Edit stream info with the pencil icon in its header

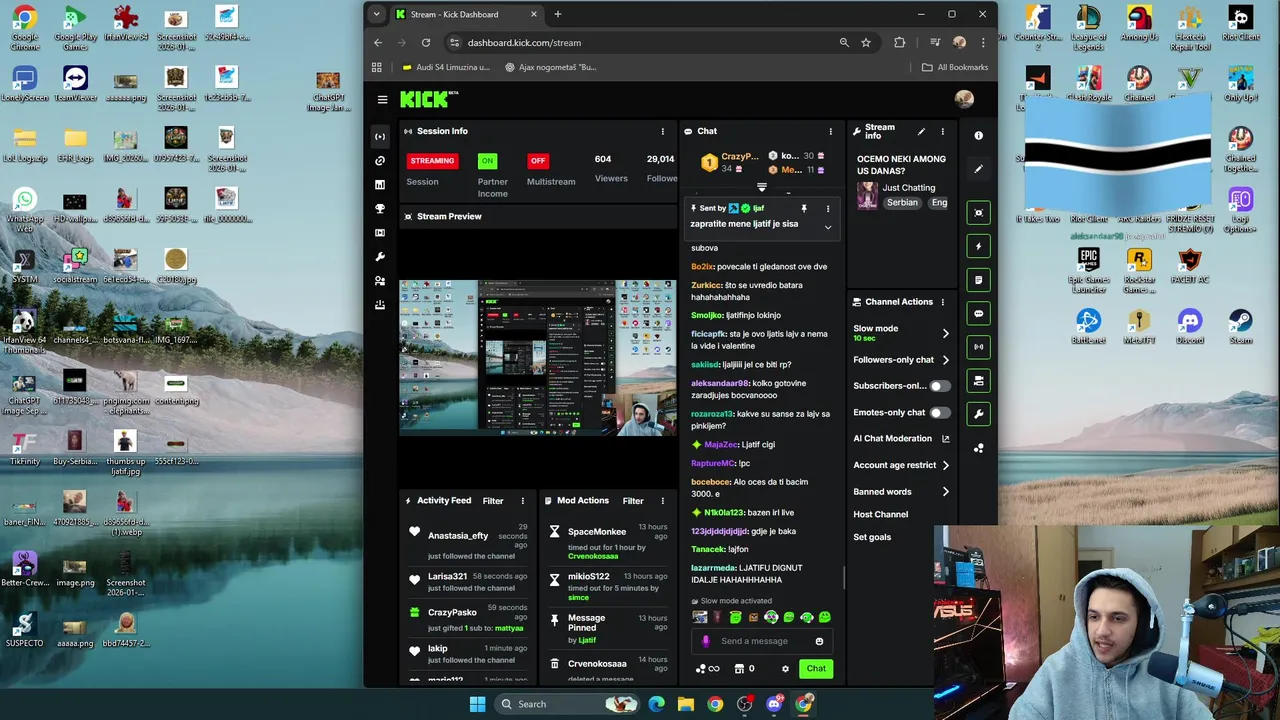point(921,132)
